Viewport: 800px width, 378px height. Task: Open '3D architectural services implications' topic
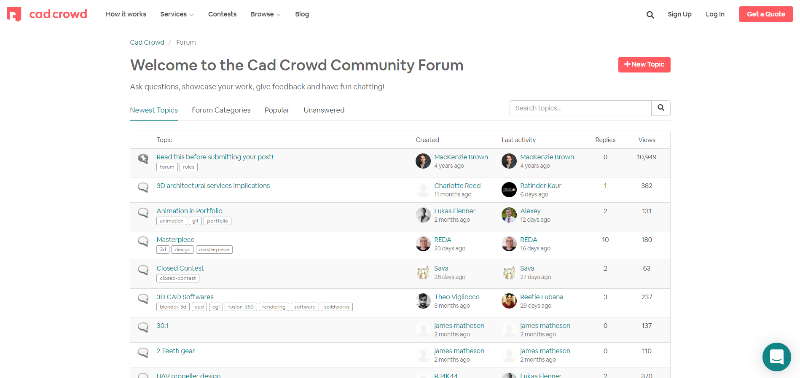click(213, 186)
